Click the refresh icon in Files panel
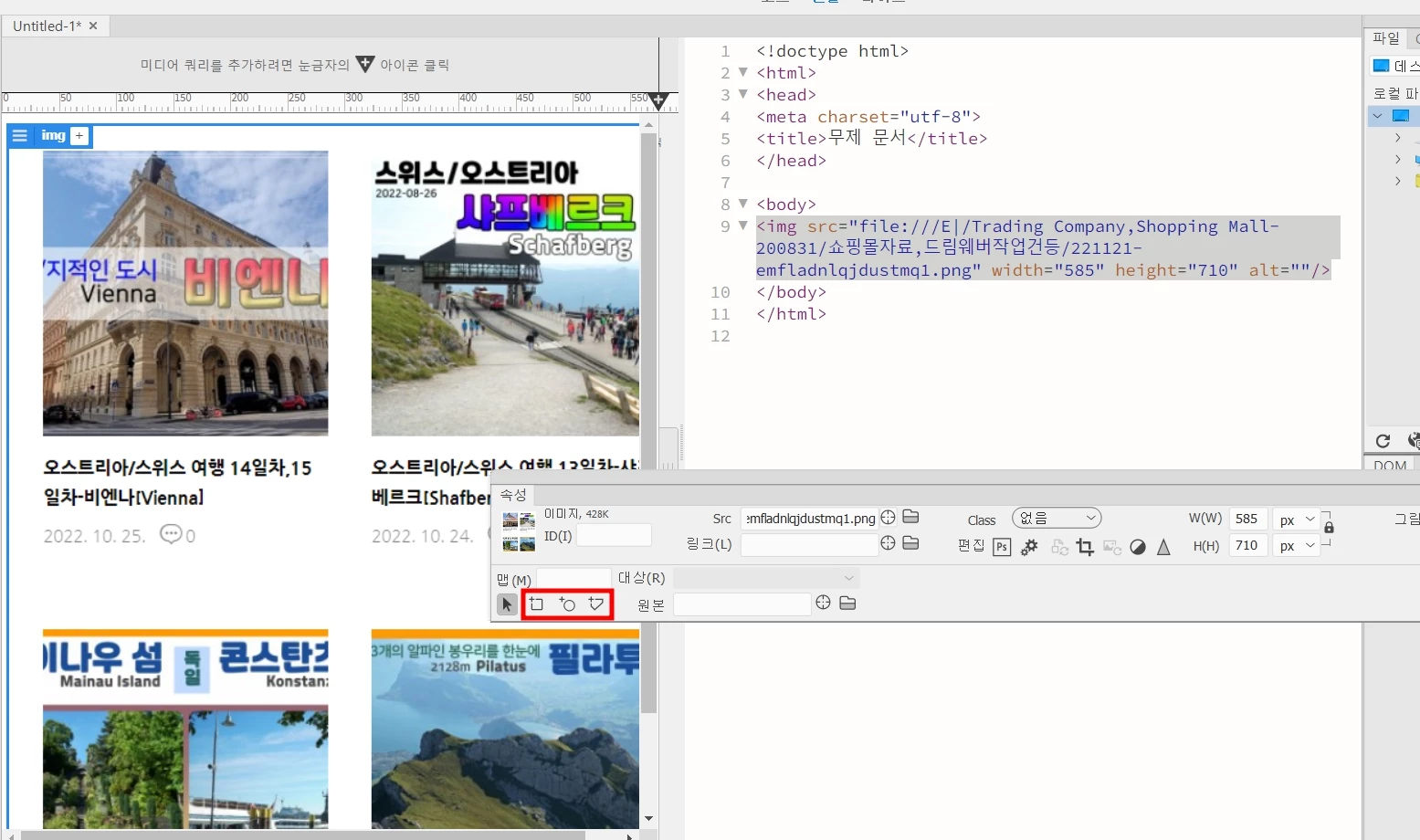Screen dimensions: 1420x840 [x=1383, y=441]
